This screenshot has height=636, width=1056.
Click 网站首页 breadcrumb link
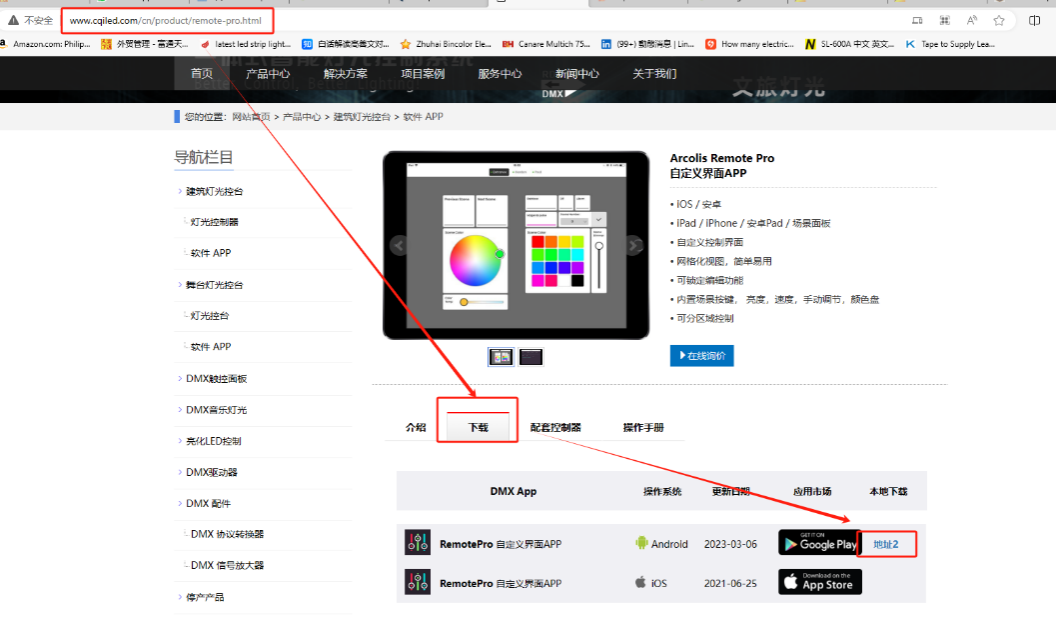251,117
